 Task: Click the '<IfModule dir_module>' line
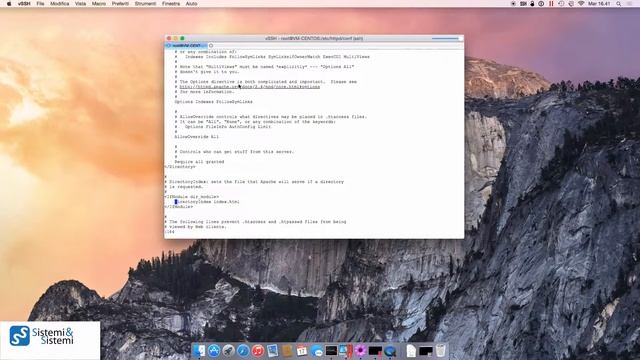(x=192, y=197)
